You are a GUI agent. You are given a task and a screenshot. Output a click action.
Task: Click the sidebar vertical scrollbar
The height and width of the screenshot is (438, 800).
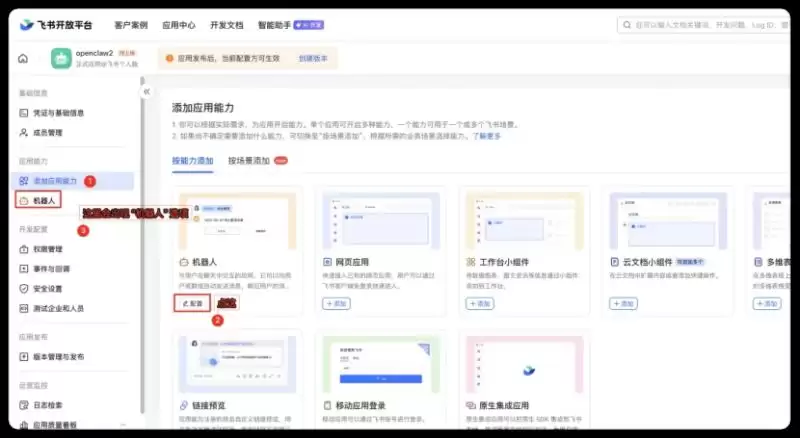point(142,245)
